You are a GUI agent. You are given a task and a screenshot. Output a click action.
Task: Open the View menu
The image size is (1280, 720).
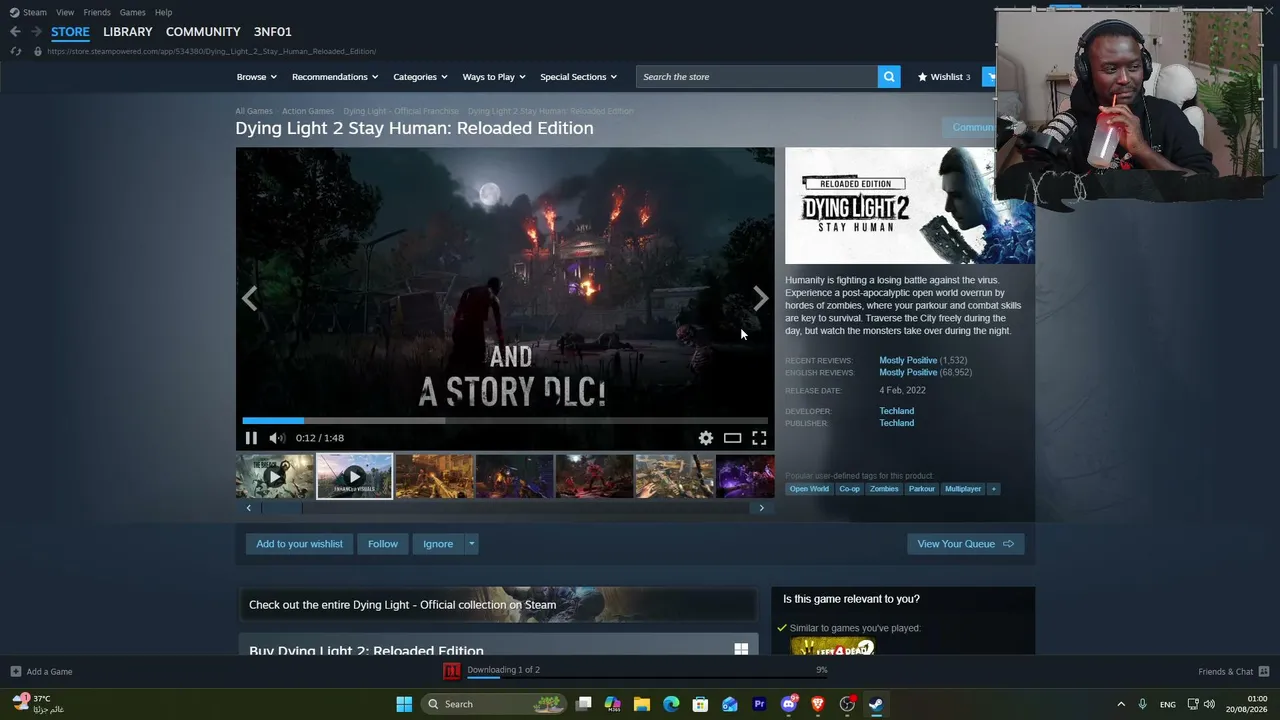[x=65, y=12]
